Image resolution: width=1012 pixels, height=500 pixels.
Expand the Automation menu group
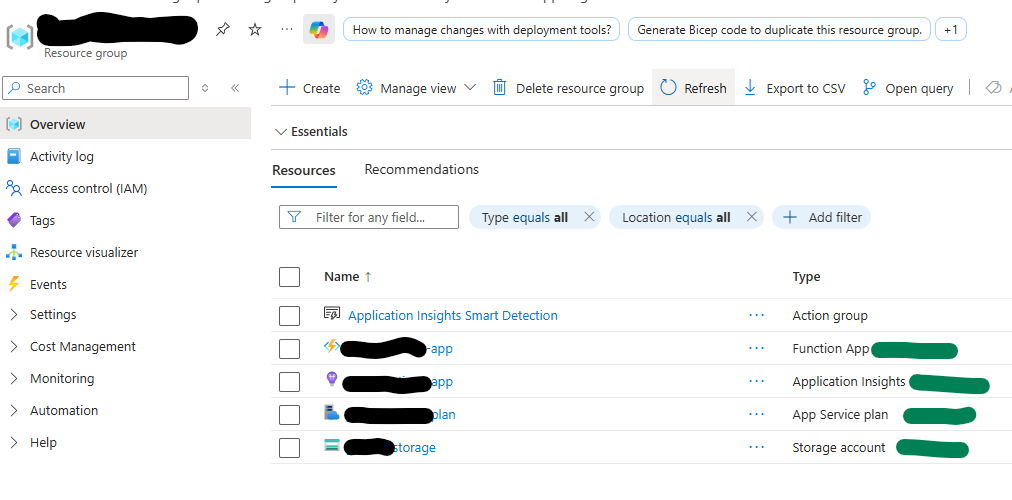click(x=14, y=410)
